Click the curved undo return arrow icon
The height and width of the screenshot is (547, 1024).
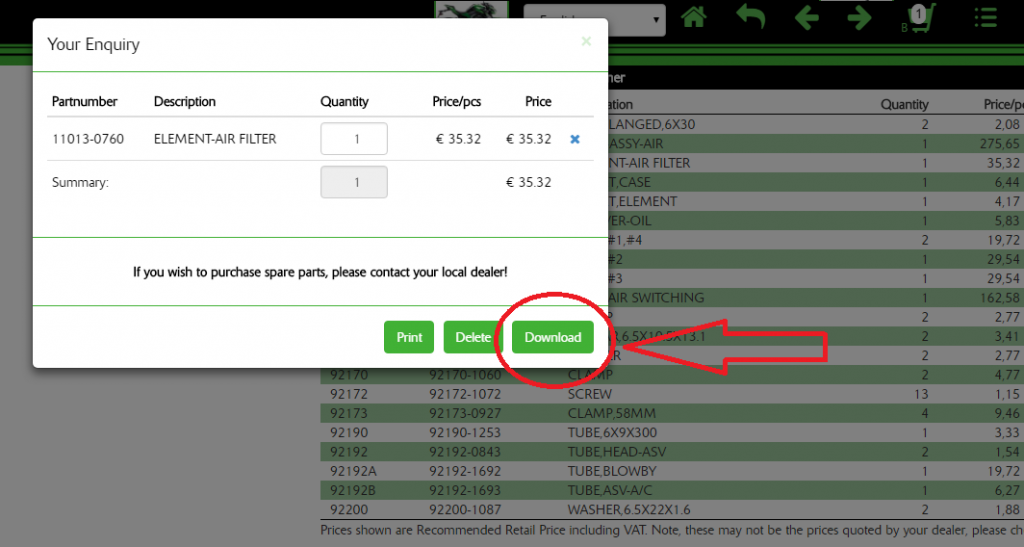tap(750, 18)
